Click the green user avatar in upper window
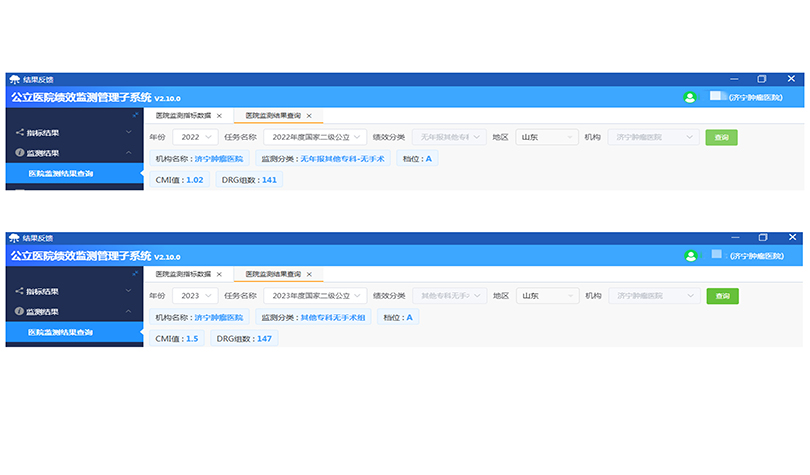 point(690,97)
